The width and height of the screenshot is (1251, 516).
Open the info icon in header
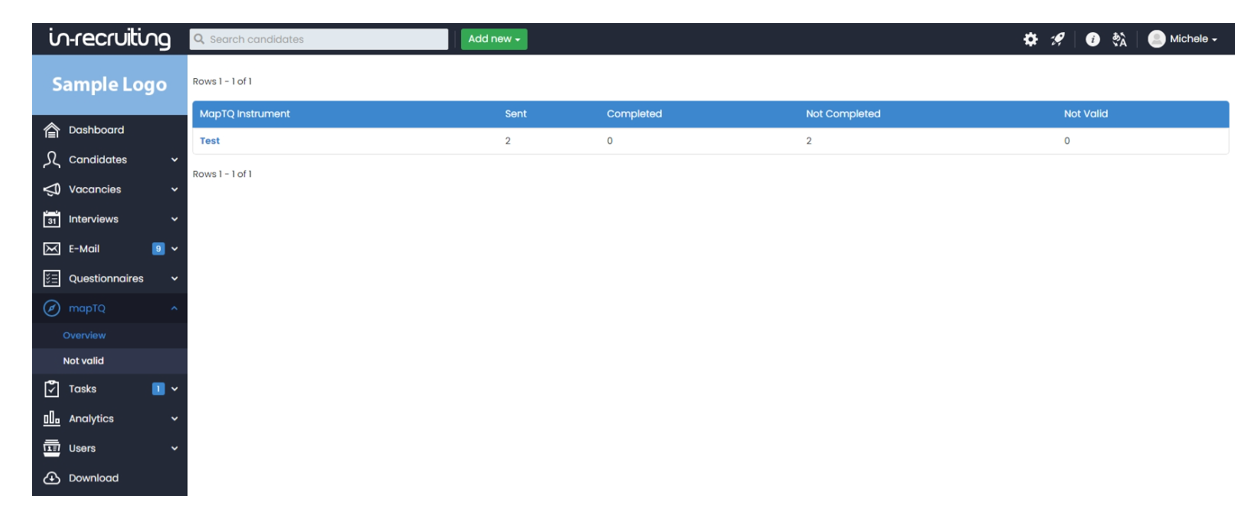(1093, 39)
